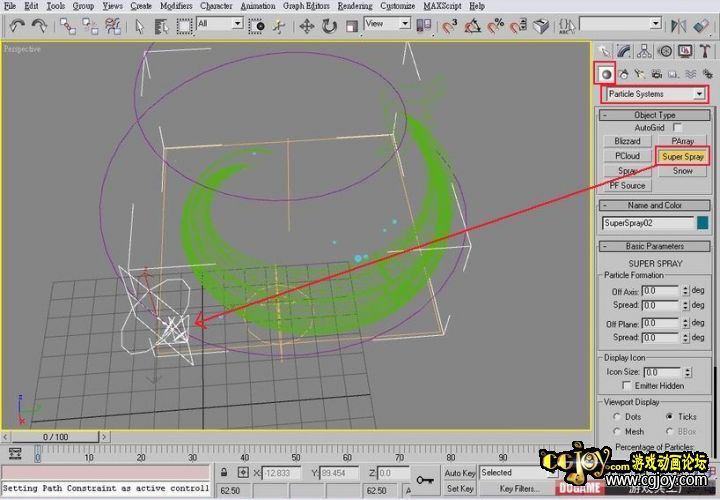The height and width of the screenshot is (500, 720).
Task: Open the File menu
Action: tap(10, 6)
